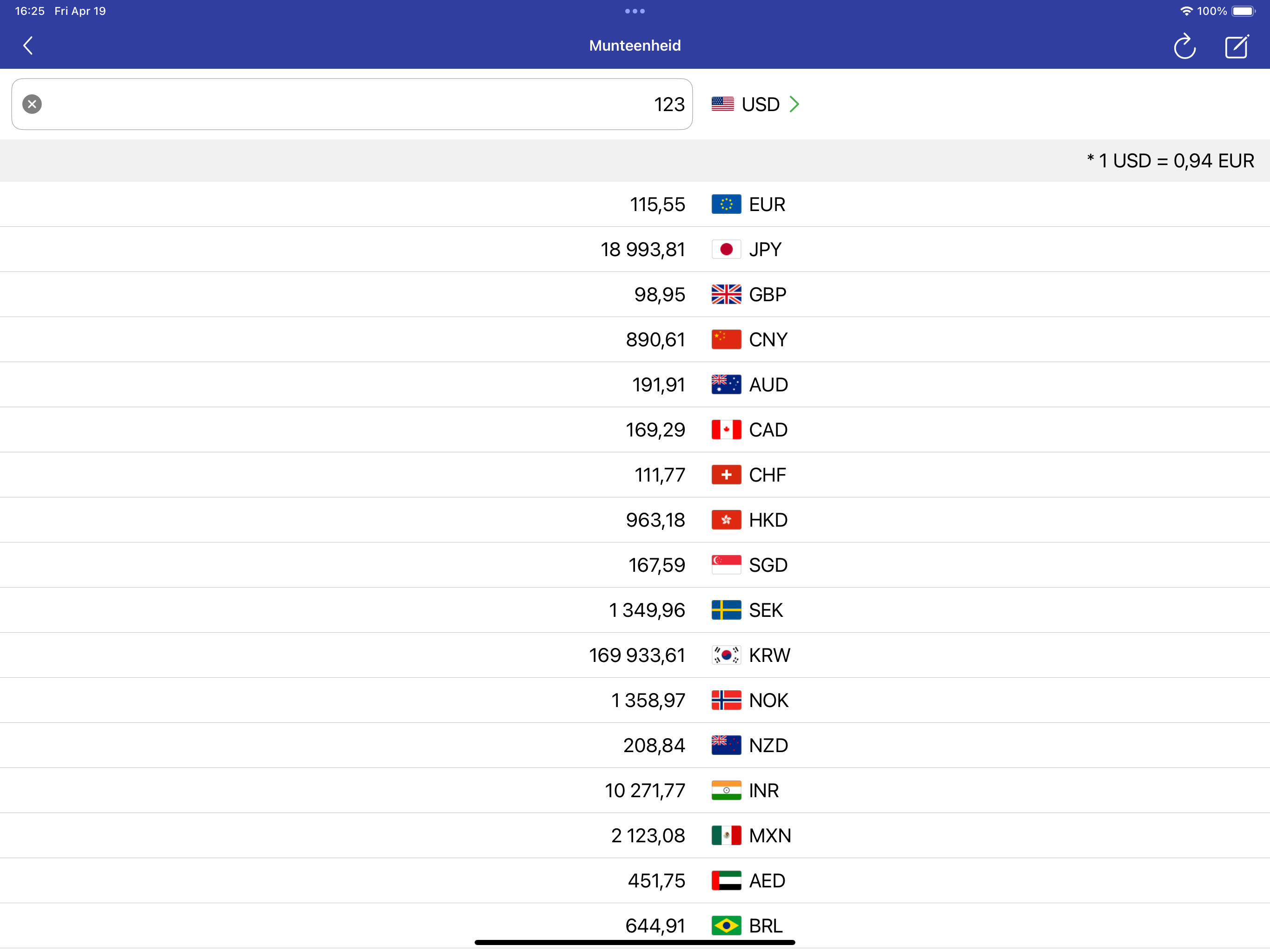Tap the back arrow in header
The width and height of the screenshot is (1270, 952).
click(x=27, y=46)
